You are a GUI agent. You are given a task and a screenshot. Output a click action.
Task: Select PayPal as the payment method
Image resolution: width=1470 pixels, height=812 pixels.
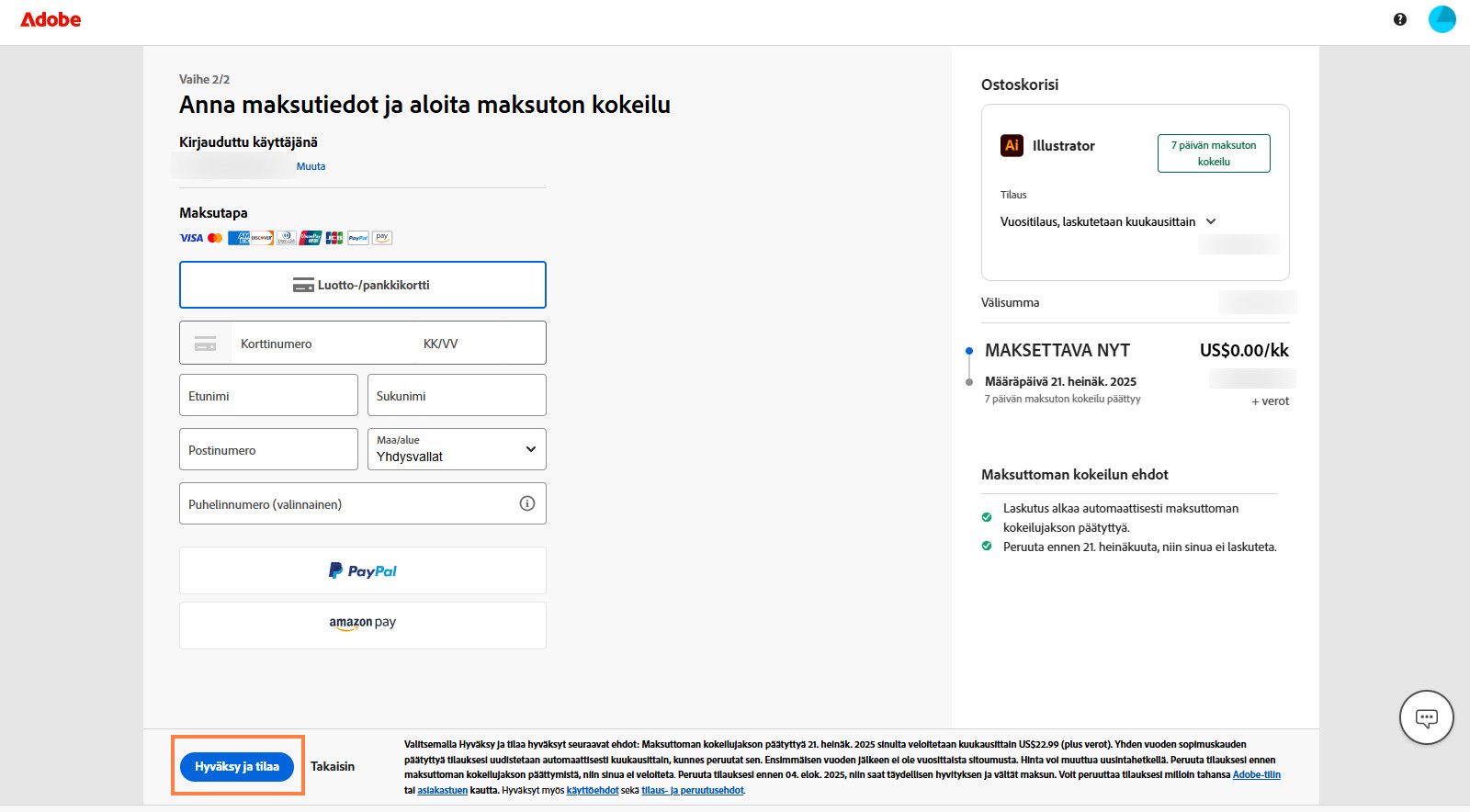coord(363,570)
